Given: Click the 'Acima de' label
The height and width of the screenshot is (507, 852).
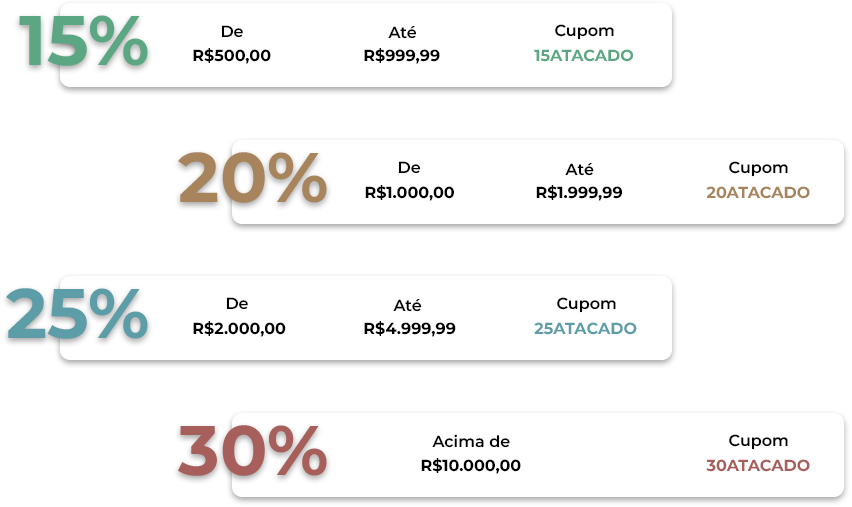Looking at the screenshot, I should click(x=471, y=441).
